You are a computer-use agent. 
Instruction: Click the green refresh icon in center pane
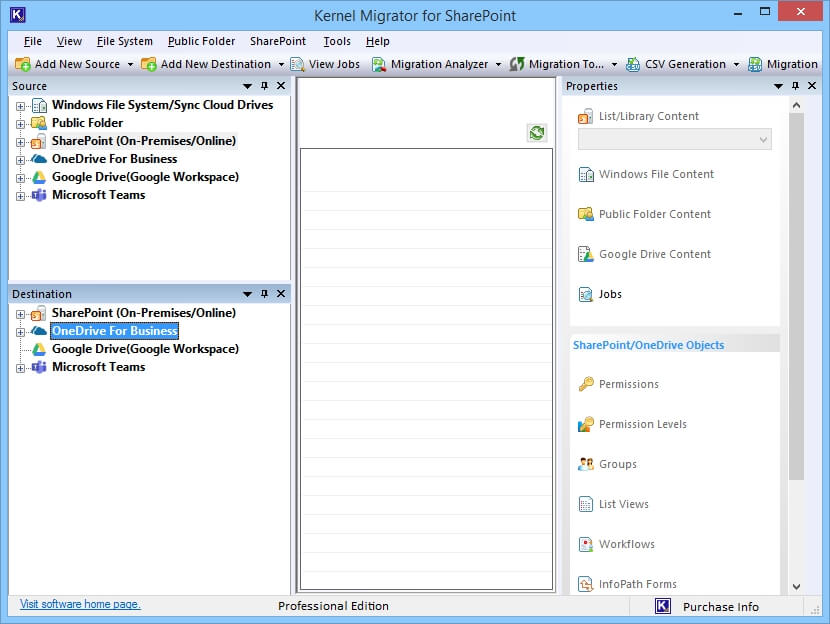click(537, 133)
